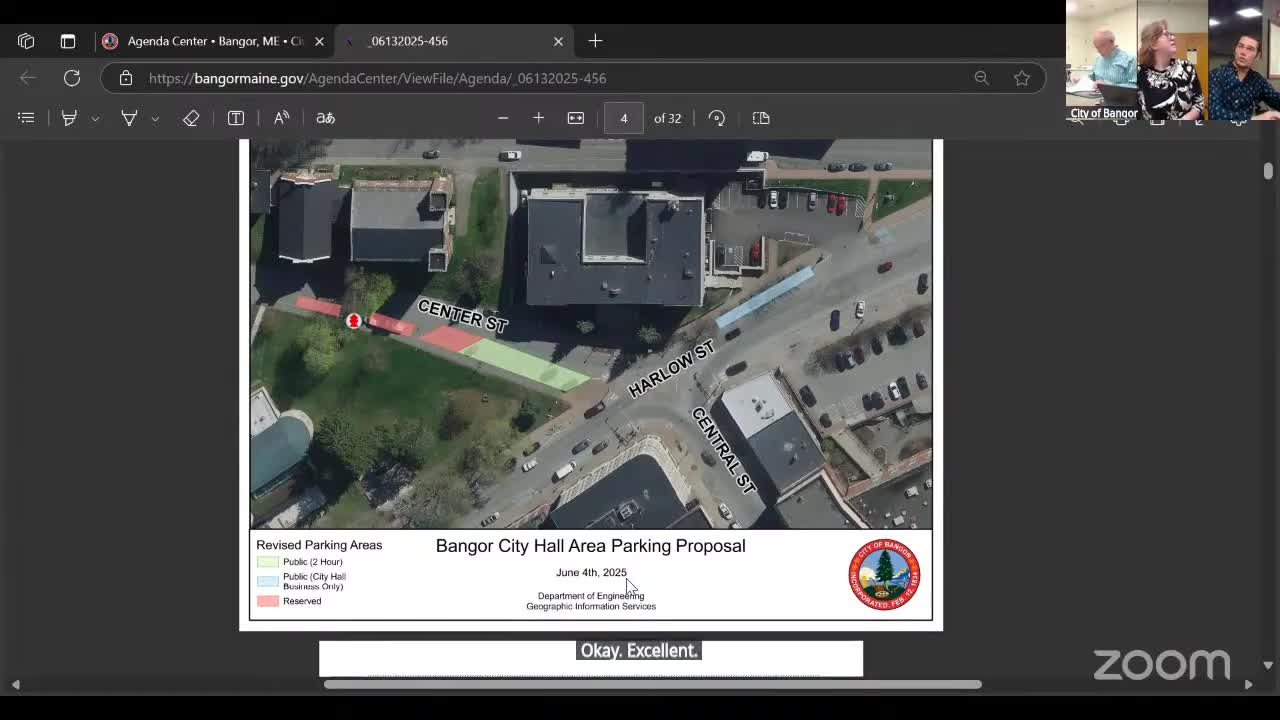Click the page number field showing 4
The height and width of the screenshot is (720, 1280).
[x=623, y=118]
